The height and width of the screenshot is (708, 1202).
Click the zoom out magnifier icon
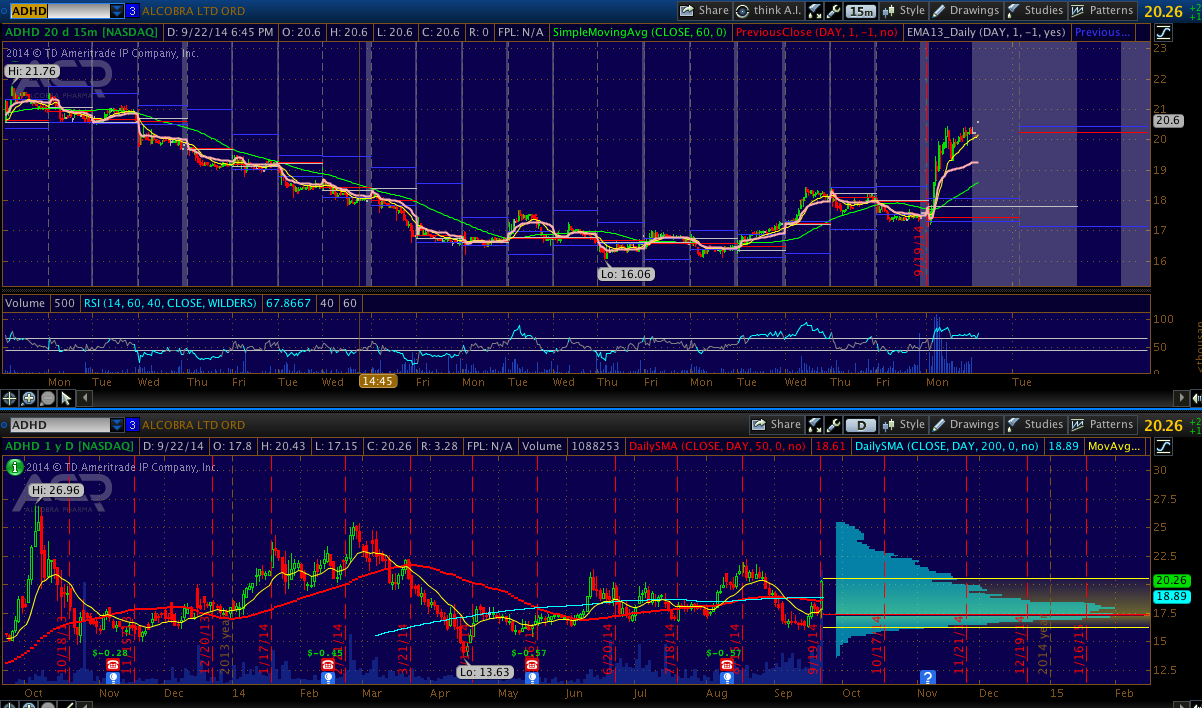tap(47, 398)
